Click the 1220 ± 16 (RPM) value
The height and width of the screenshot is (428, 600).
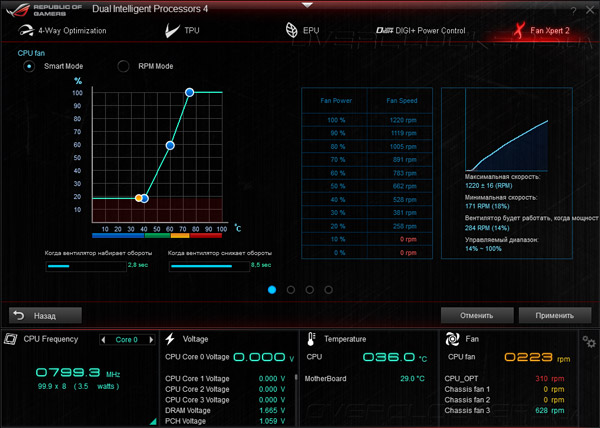click(488, 186)
